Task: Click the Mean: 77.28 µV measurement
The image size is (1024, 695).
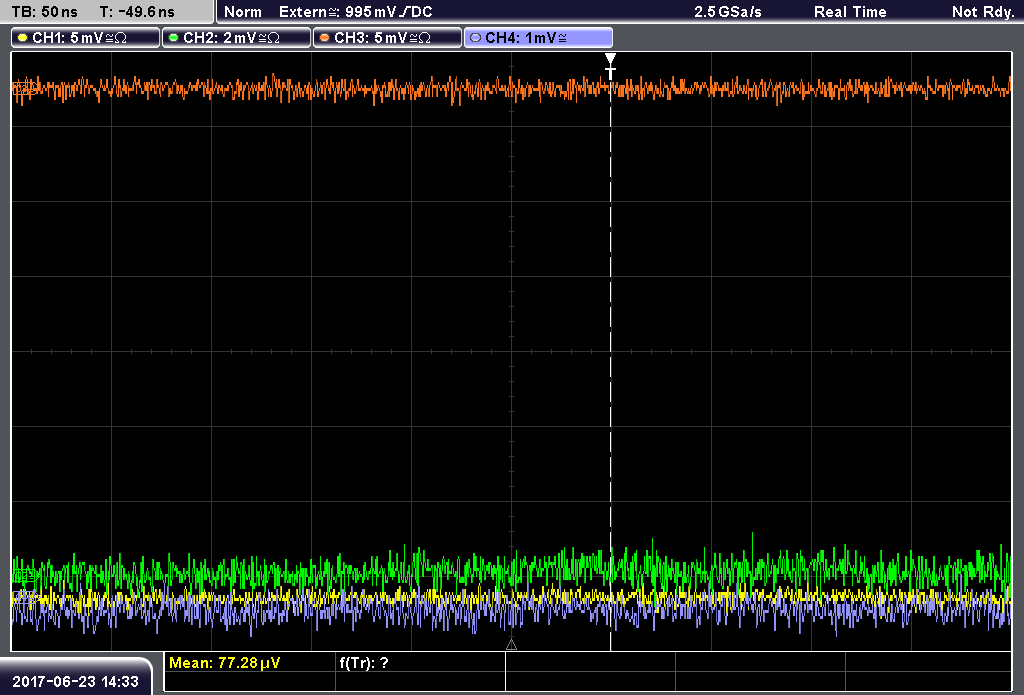Action: click(x=225, y=663)
